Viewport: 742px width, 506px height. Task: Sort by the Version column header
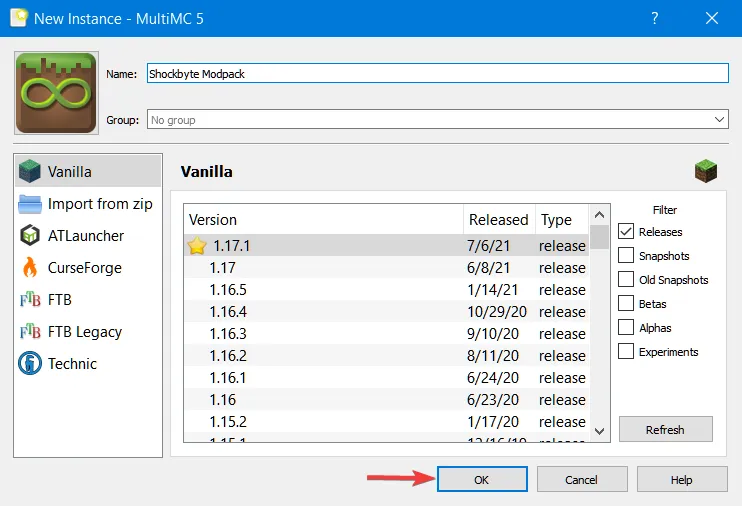click(x=324, y=220)
